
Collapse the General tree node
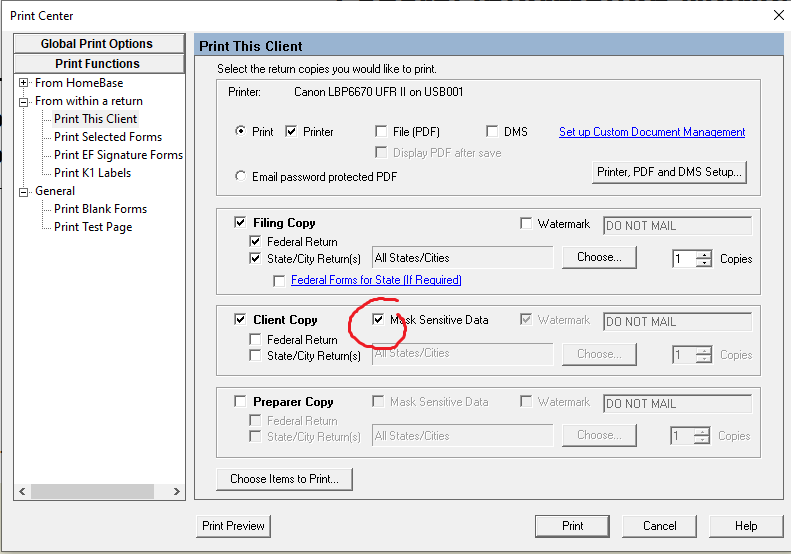pos(23,191)
